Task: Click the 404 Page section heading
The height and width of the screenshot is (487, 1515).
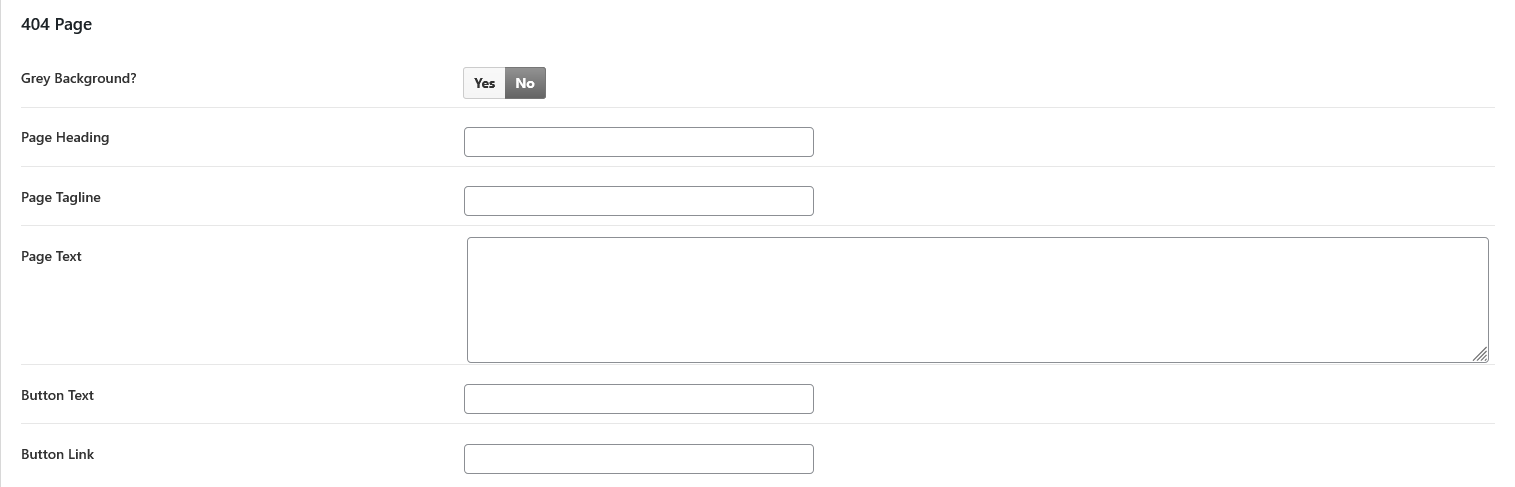Action: pyautogui.click(x=56, y=24)
